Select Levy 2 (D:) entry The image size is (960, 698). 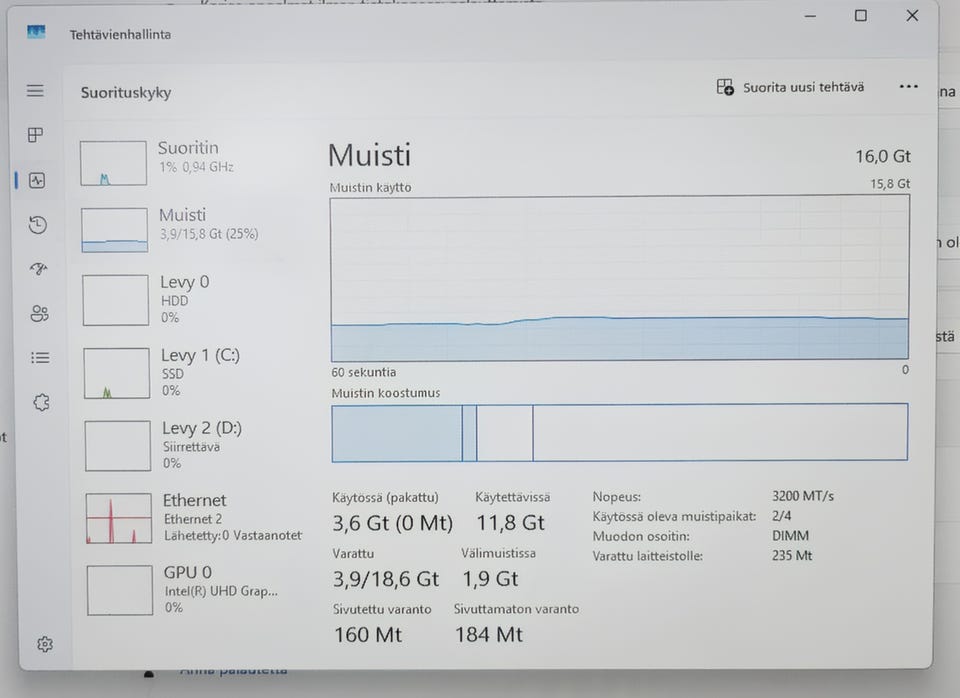(x=193, y=445)
